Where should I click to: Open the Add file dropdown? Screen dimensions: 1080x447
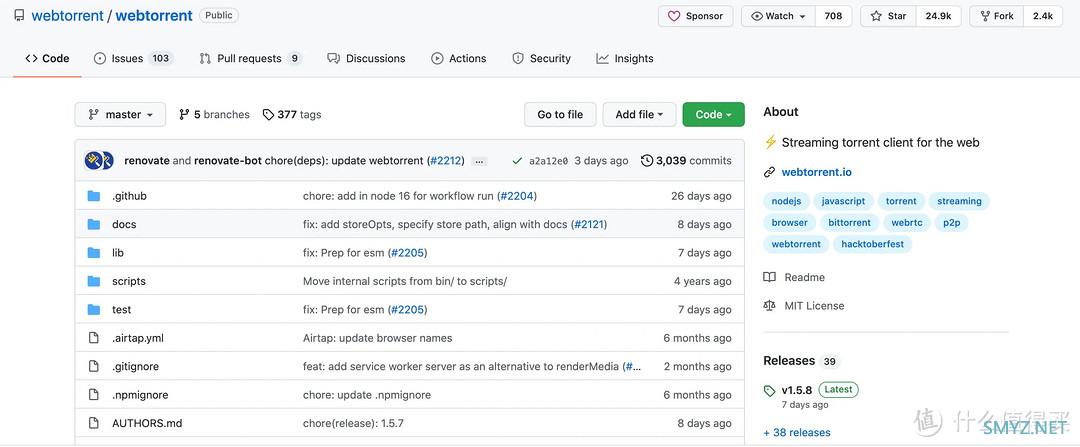pos(639,114)
